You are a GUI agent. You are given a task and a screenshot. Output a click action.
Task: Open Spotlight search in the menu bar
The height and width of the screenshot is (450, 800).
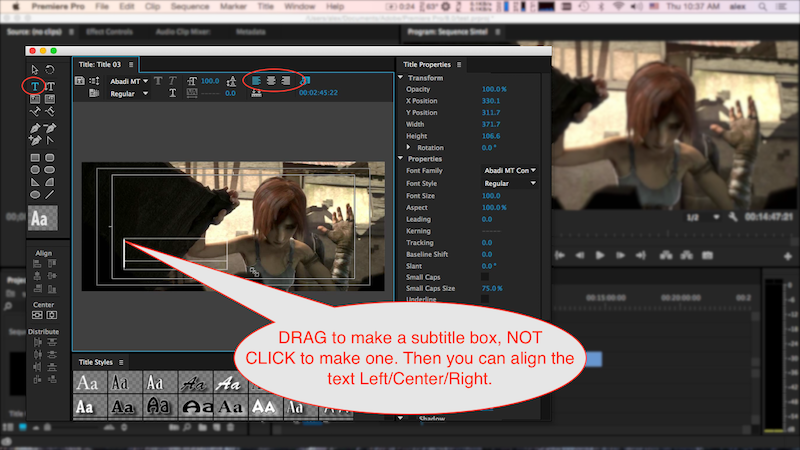click(x=762, y=7)
